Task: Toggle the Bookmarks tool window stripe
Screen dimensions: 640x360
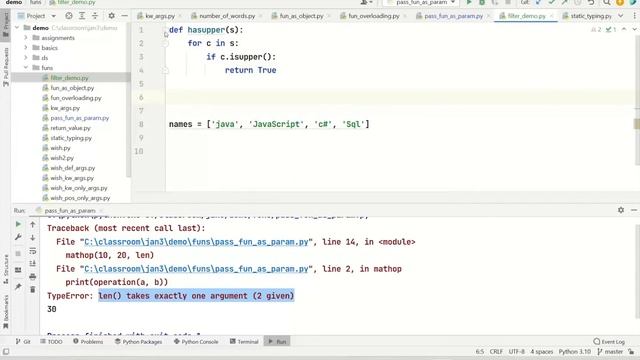Action: [x=5, y=312]
